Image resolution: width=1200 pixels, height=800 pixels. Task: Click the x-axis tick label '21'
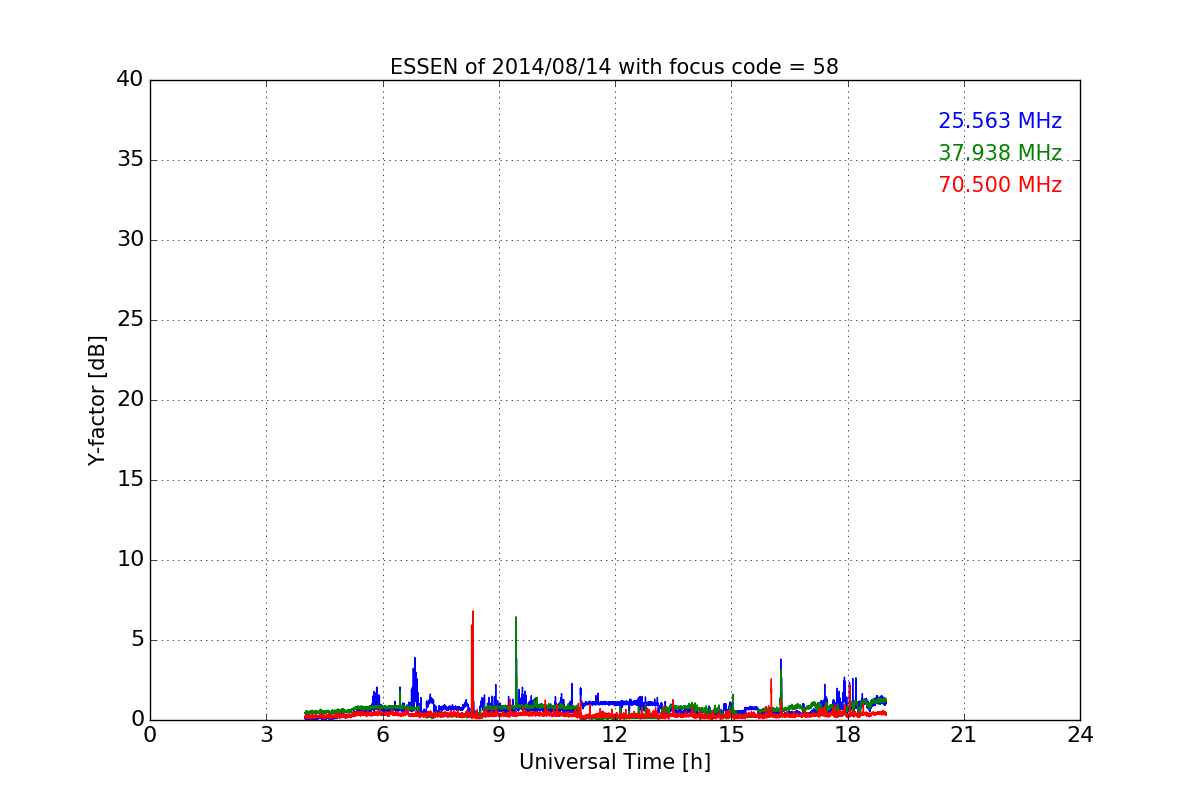(x=964, y=735)
